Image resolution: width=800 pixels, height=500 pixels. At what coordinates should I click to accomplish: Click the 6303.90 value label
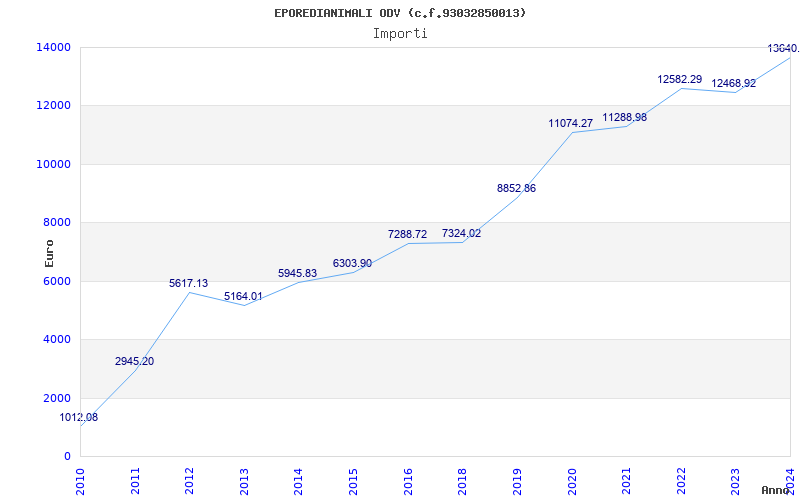(352, 264)
